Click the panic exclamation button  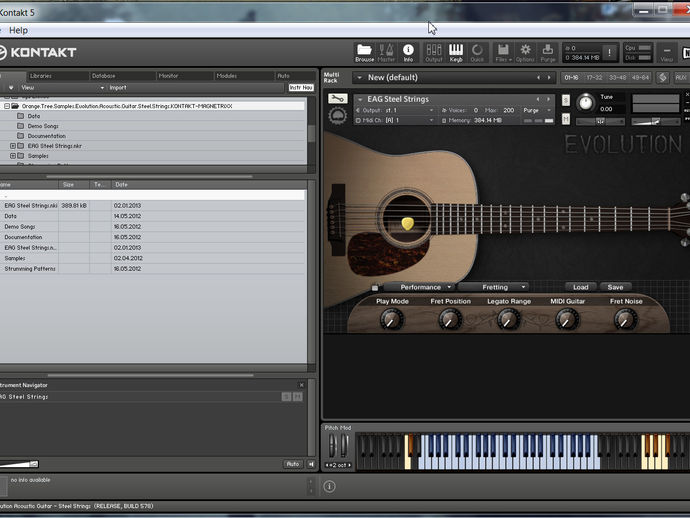click(609, 53)
